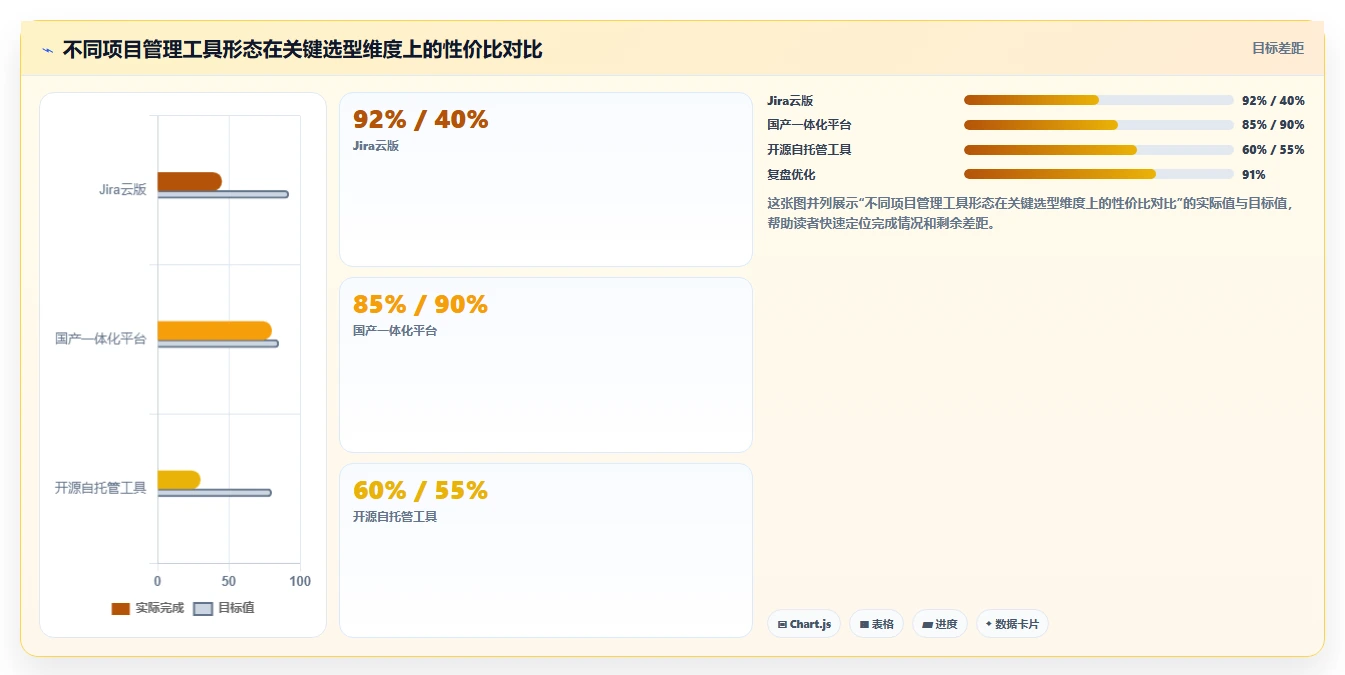1345x675 pixels.
Task: Click the dashboard title about 性价比对比
Action: 302,49
